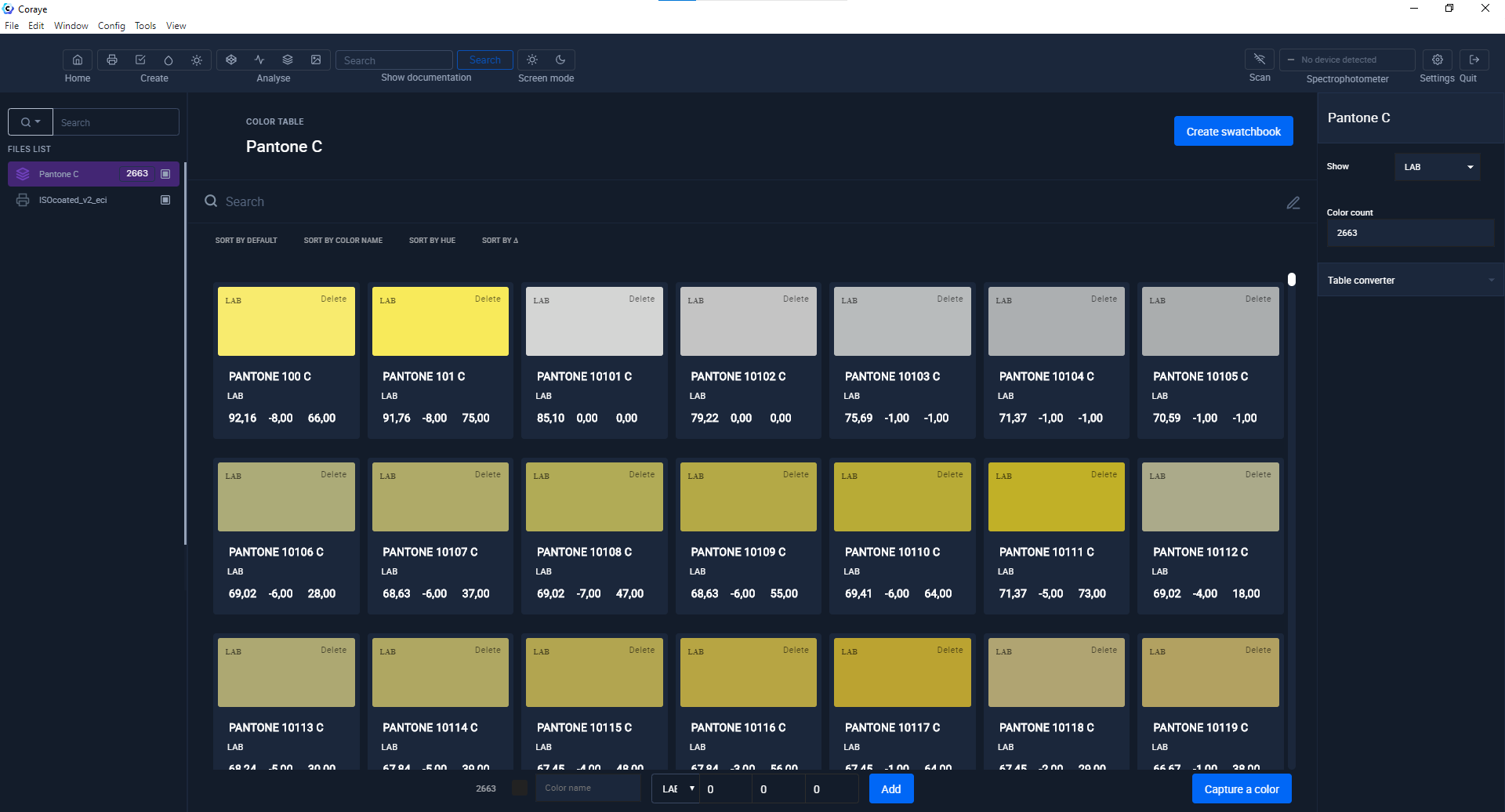Viewport: 1505px width, 812px height.
Task: Open the Edit menu
Action: coord(36,26)
